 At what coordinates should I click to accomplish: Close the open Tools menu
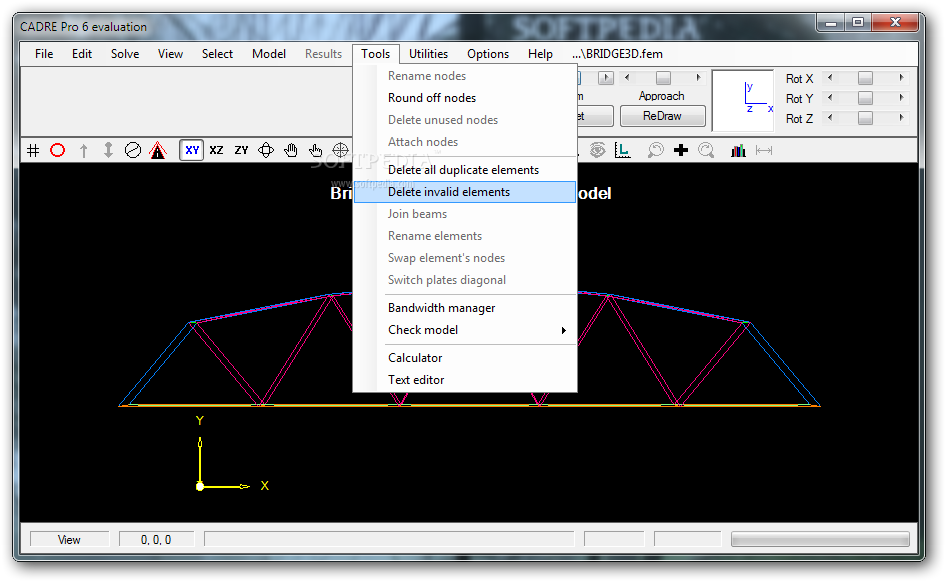[x=376, y=54]
